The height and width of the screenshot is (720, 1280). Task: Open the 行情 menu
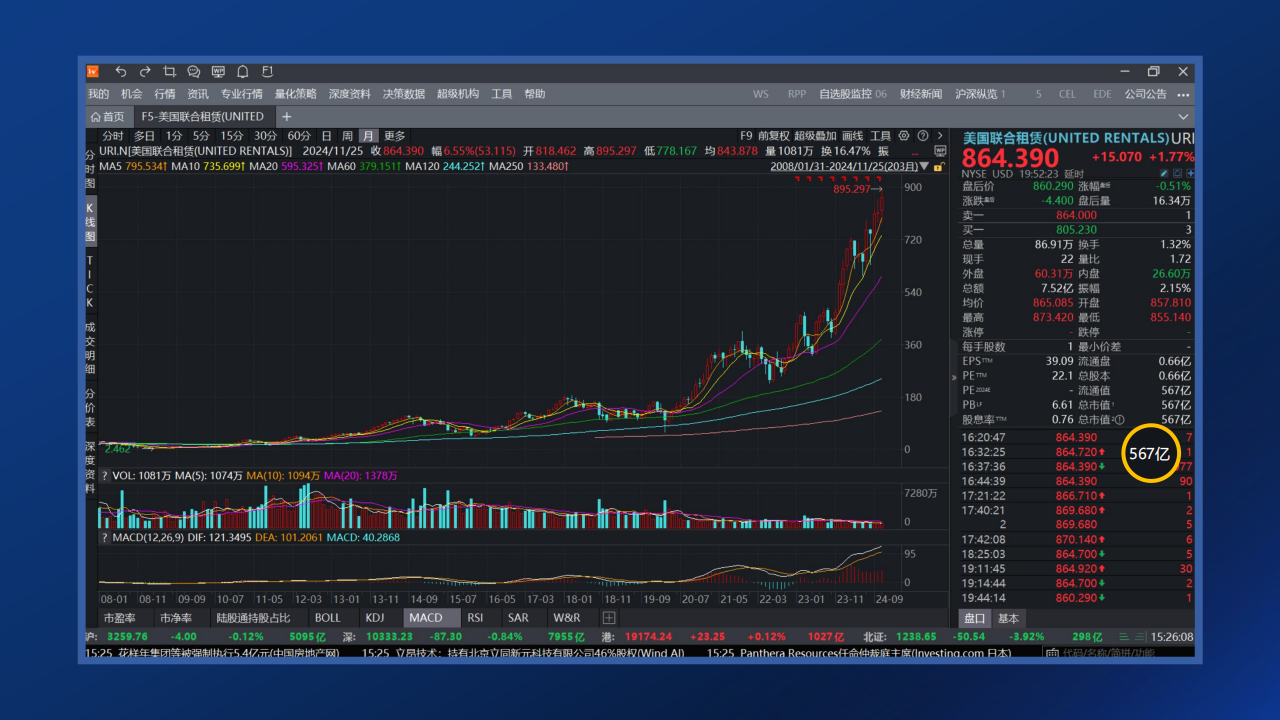[164, 94]
